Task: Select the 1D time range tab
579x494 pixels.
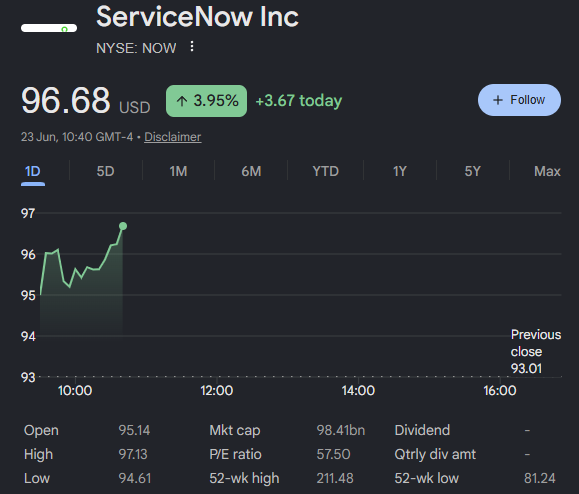Action: coord(33,172)
